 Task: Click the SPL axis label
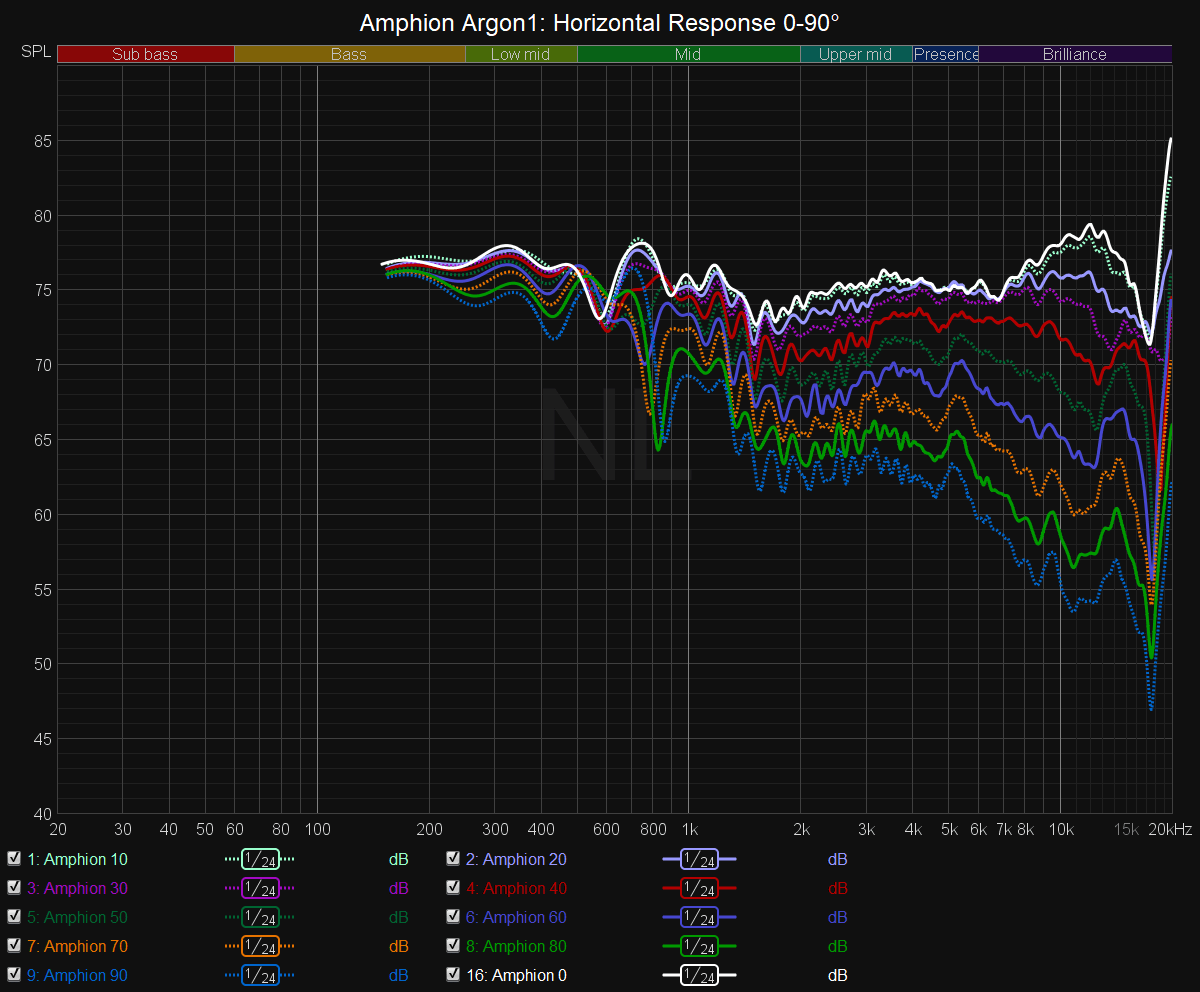(35, 52)
